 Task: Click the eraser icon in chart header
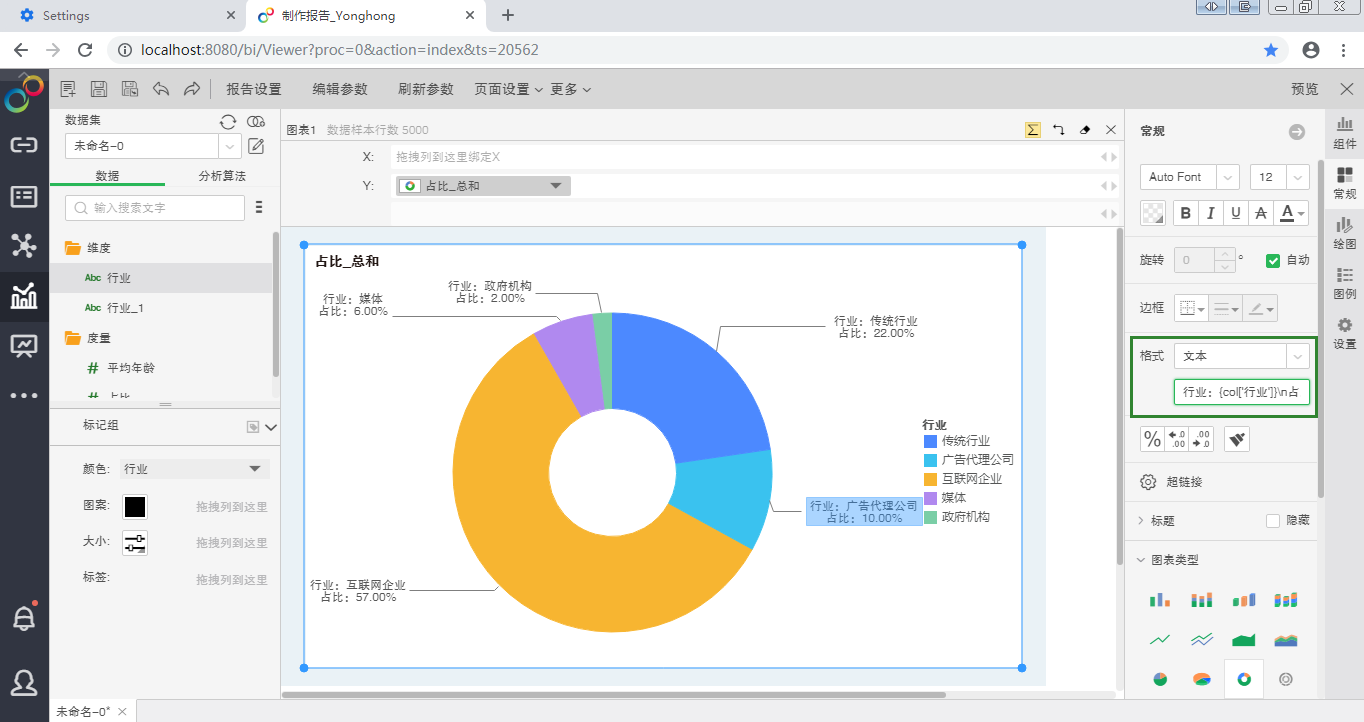[1085, 130]
